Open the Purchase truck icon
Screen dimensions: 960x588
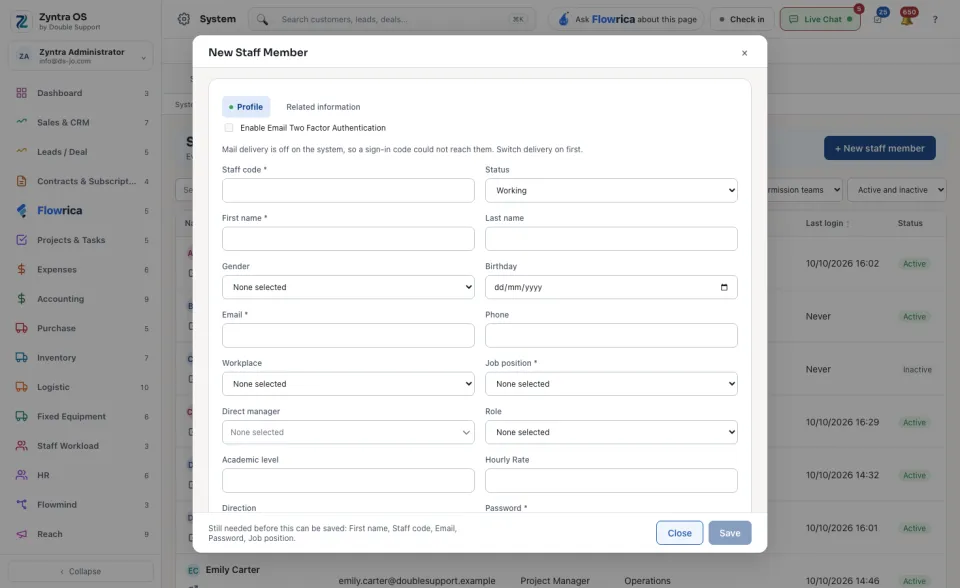(21, 328)
